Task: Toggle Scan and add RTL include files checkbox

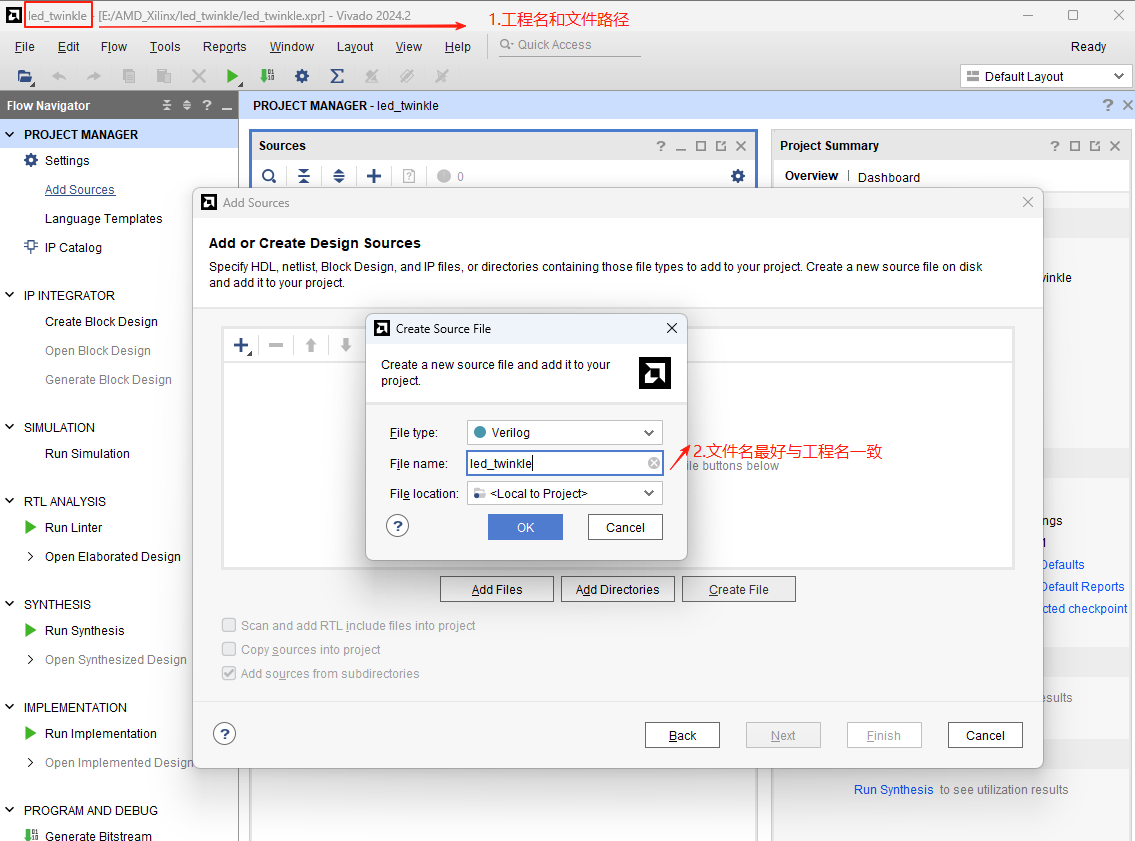Action: coord(229,625)
